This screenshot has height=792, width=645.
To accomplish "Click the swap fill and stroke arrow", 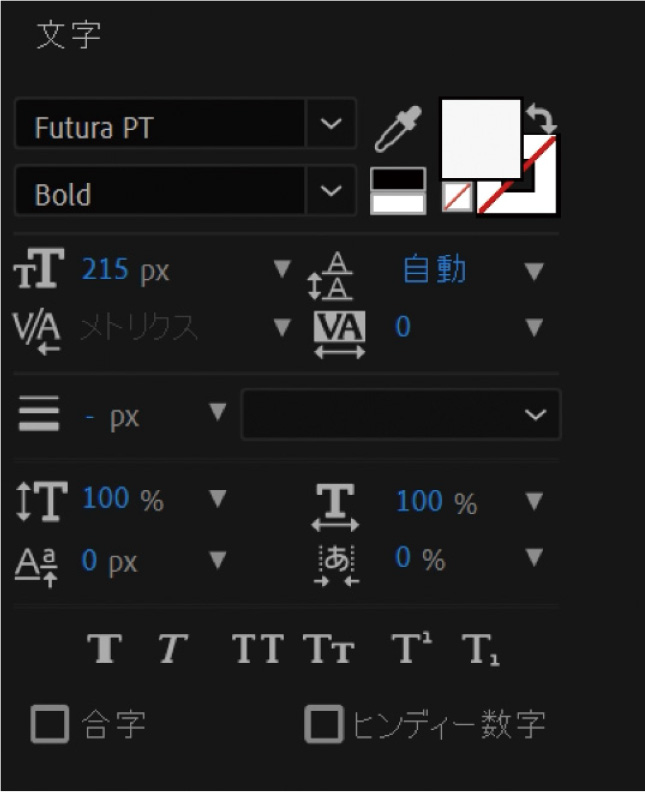I will (543, 120).
